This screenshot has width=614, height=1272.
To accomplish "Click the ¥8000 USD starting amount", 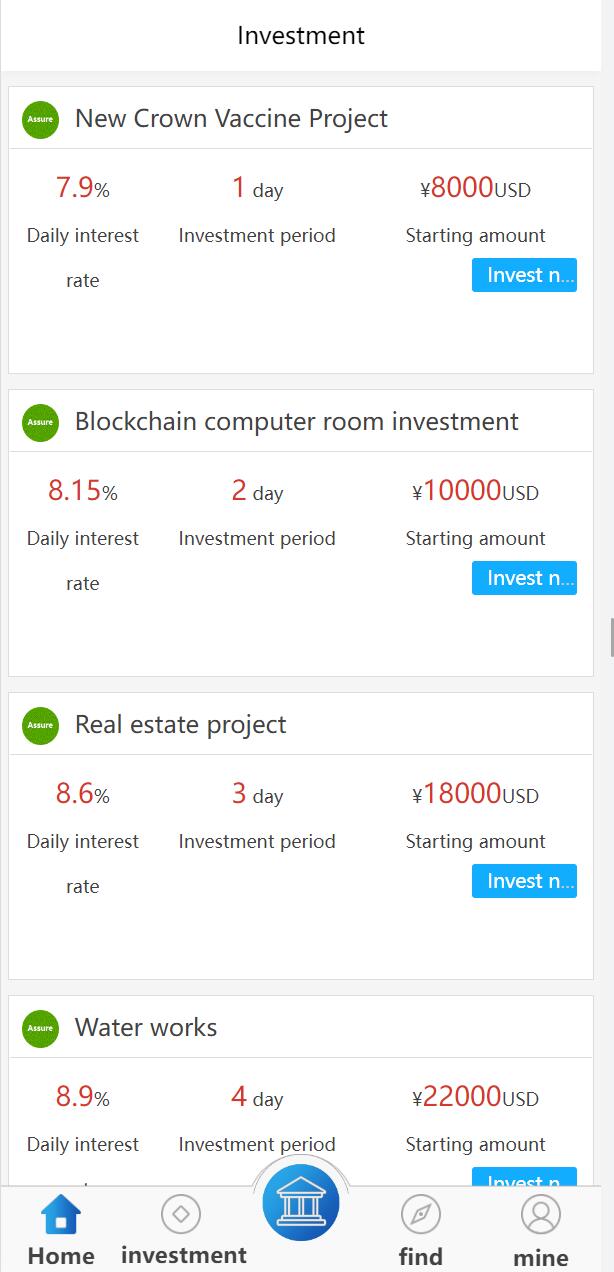I will pos(475,188).
